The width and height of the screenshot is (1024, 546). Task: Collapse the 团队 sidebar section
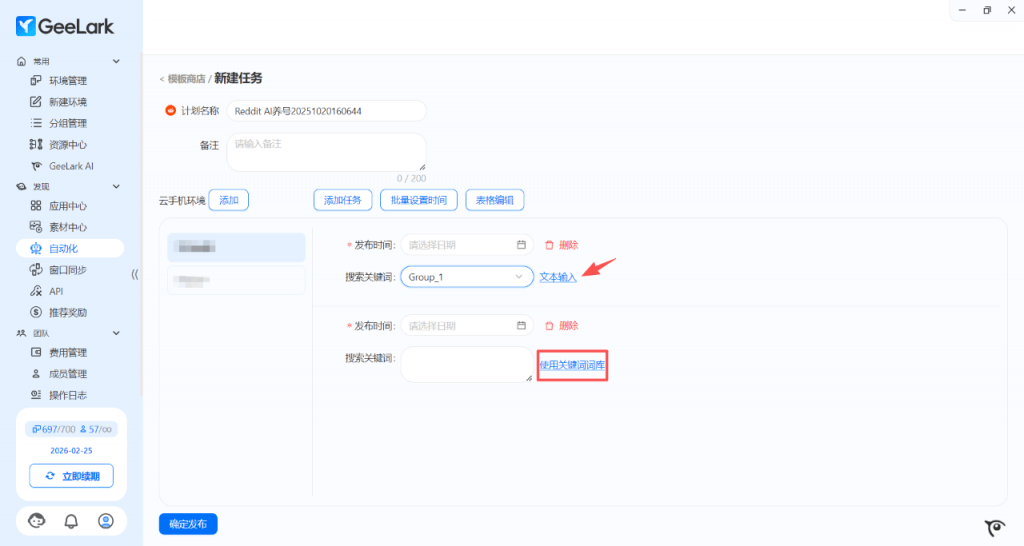116,333
